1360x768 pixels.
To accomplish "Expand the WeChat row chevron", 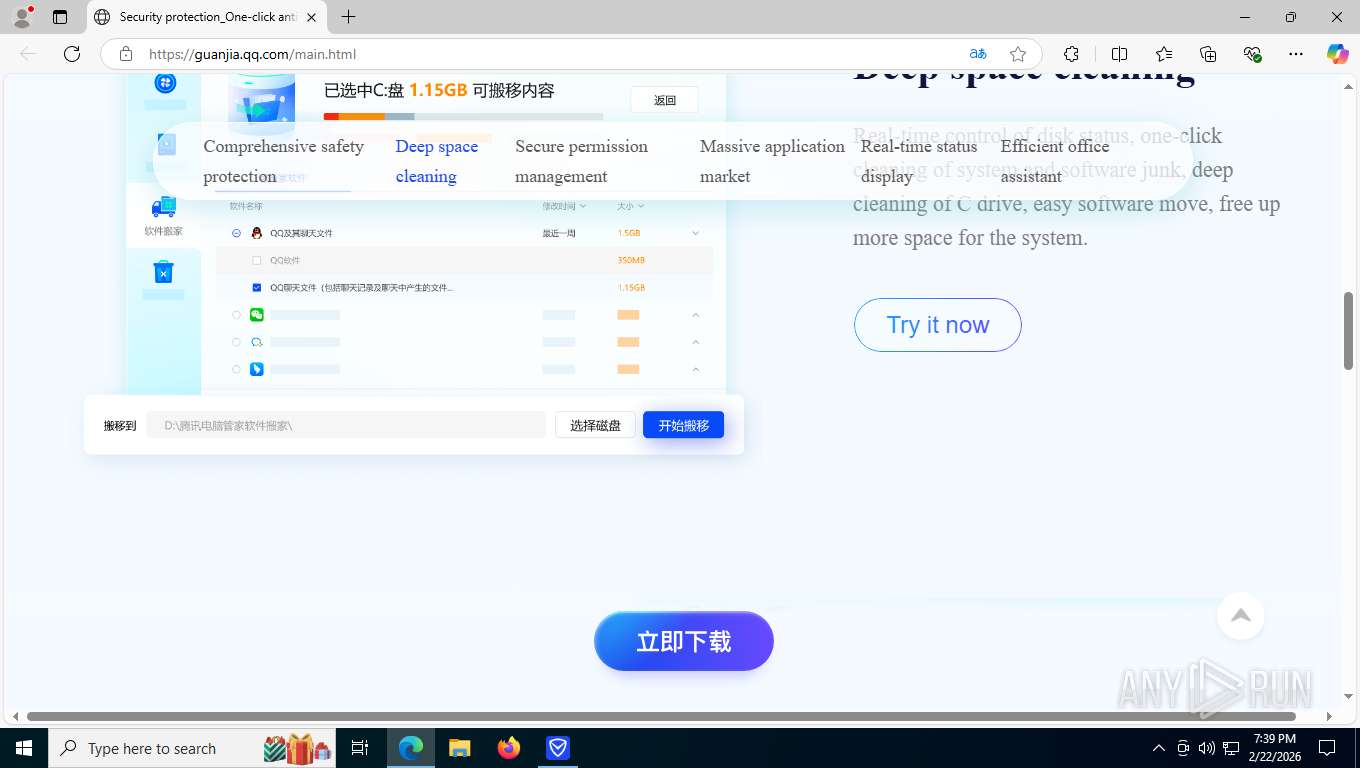I will (696, 315).
